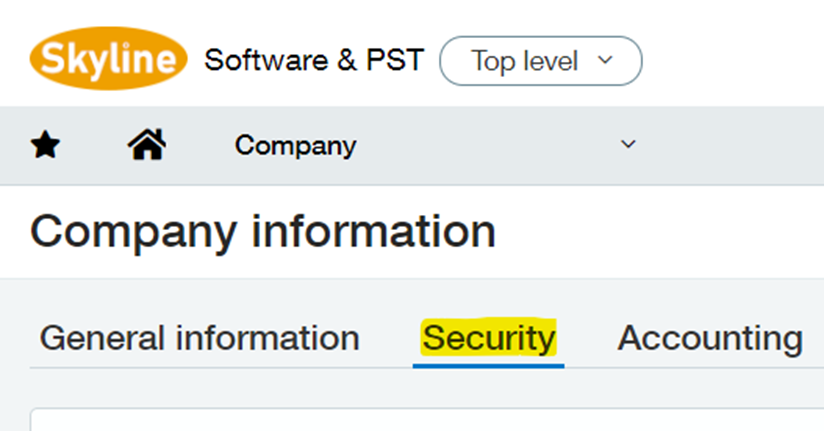Click the word information in General information
824x431 pixels.
pos(267,338)
